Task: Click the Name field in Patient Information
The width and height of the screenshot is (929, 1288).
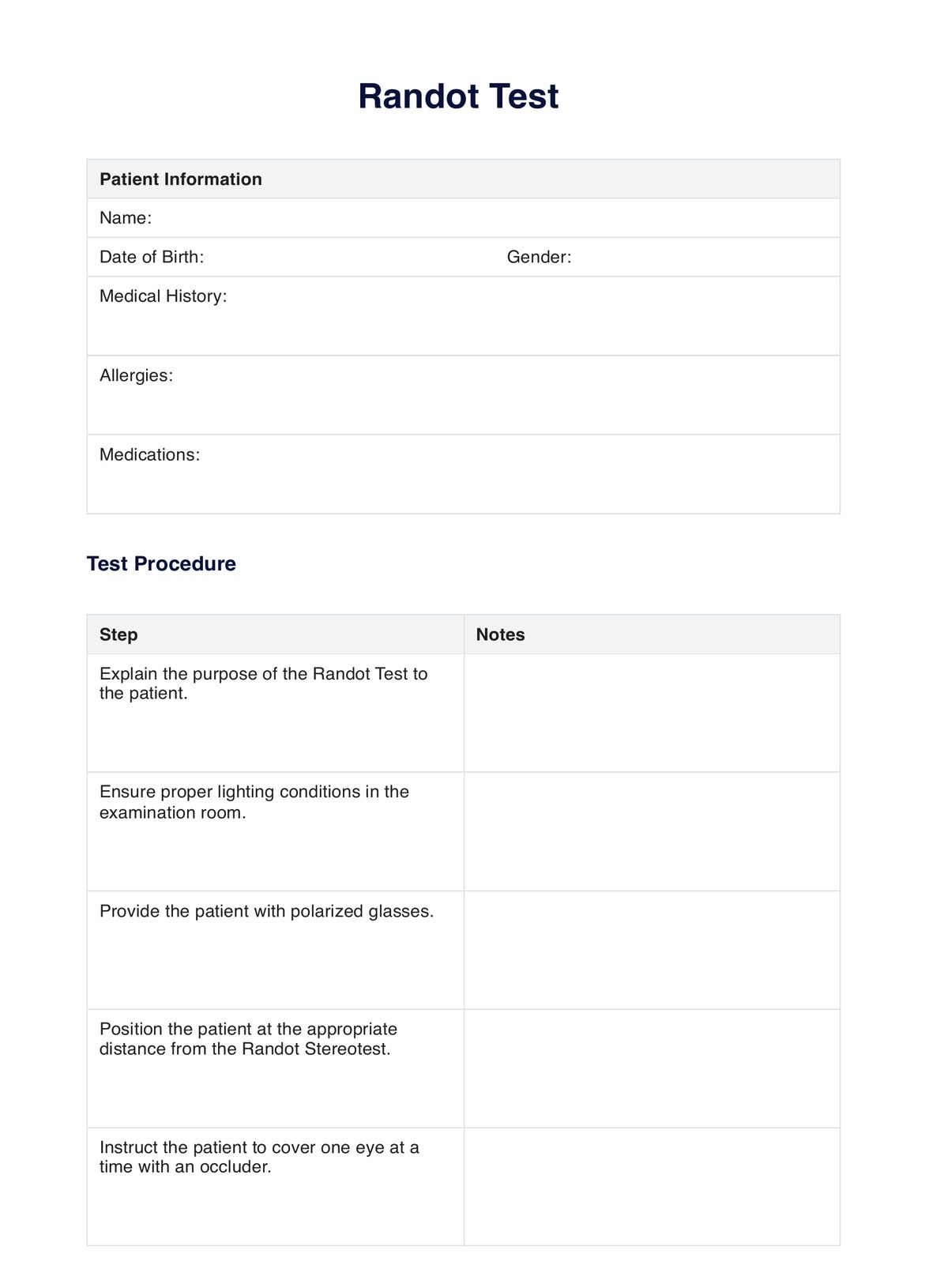Action: [x=490, y=218]
